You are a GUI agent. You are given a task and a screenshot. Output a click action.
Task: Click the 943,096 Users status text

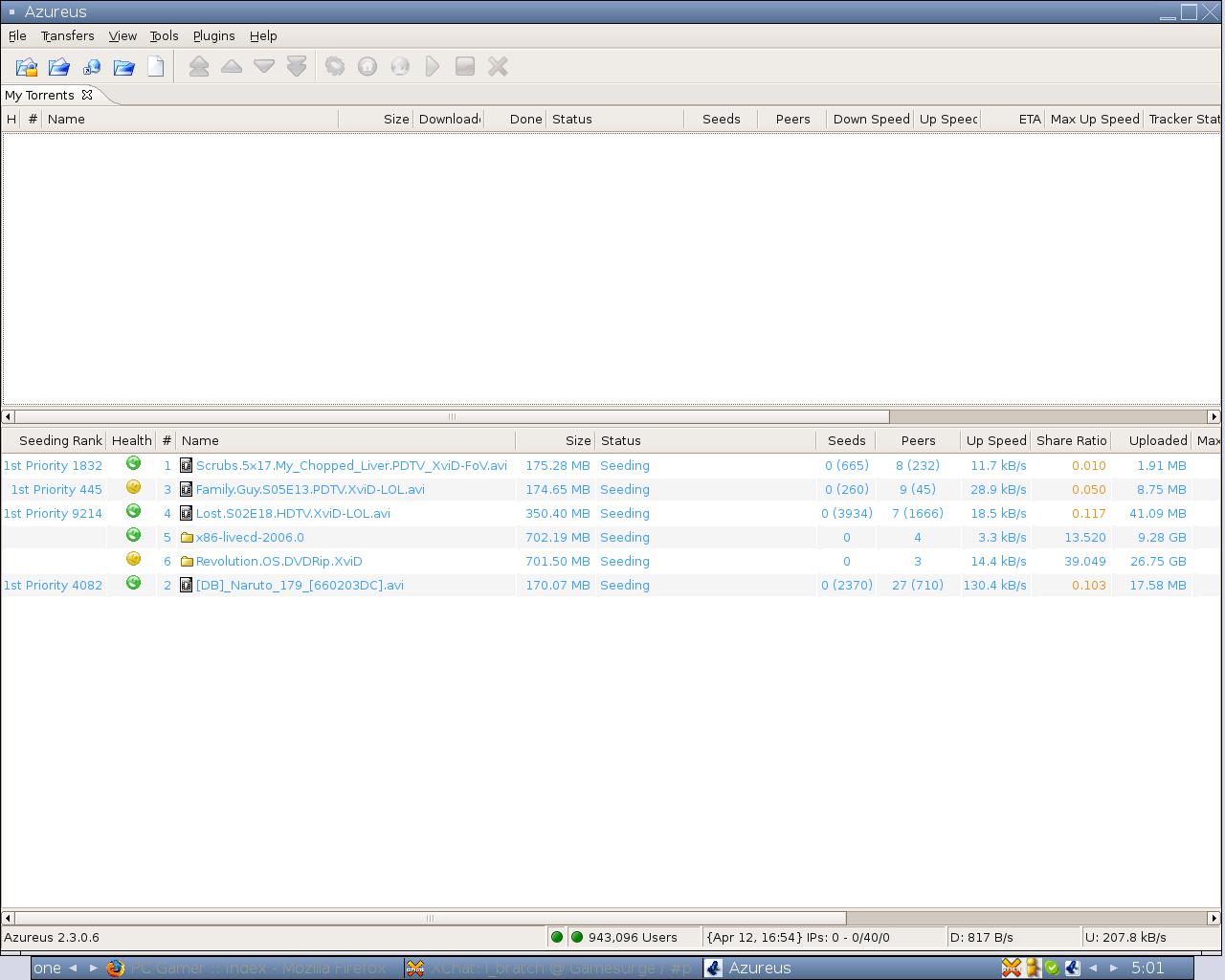pyautogui.click(x=633, y=937)
